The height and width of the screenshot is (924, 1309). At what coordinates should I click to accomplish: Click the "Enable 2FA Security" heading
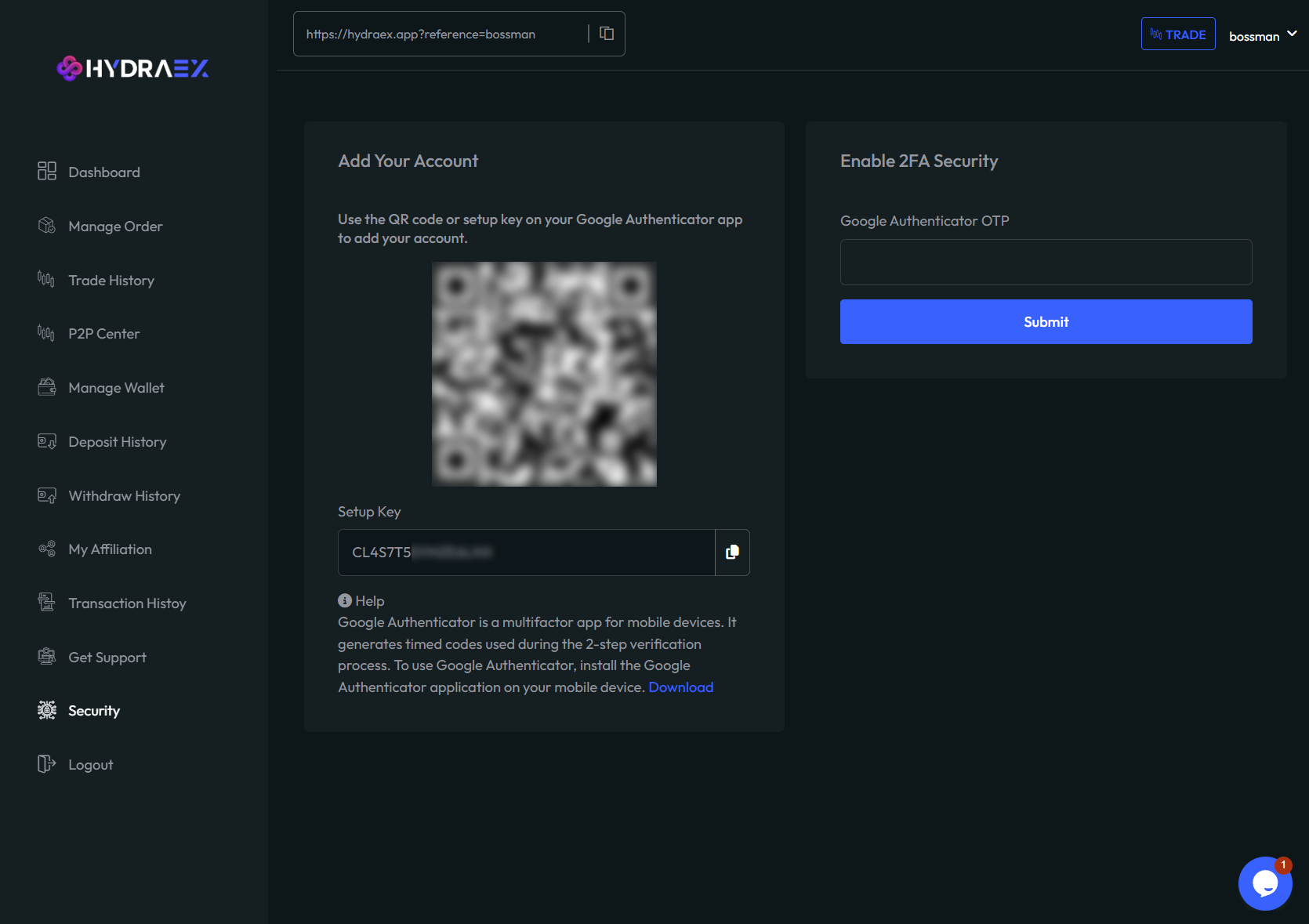click(x=919, y=161)
